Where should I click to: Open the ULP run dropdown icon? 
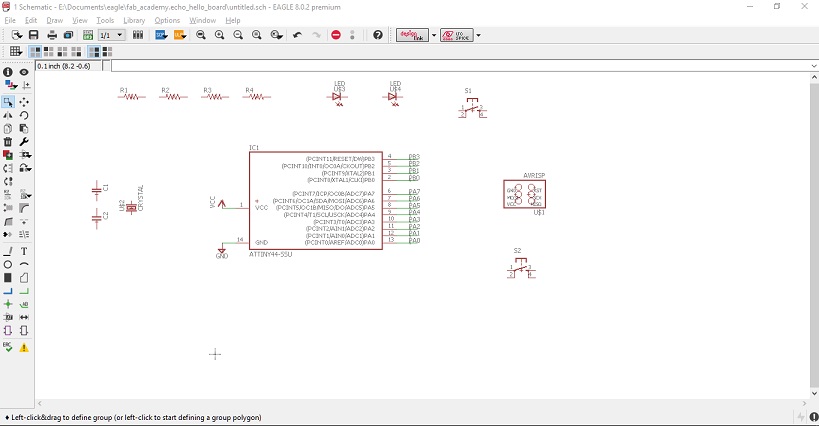tap(180, 35)
